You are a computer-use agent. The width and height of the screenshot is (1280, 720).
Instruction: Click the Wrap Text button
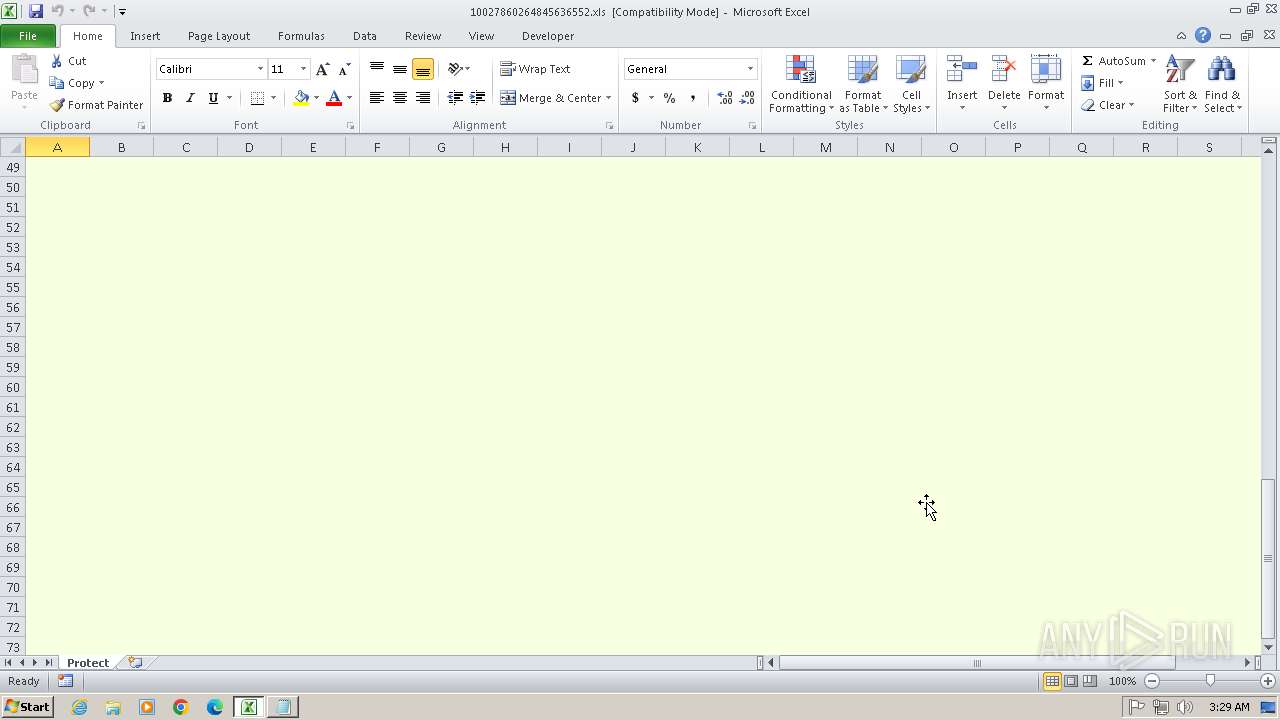click(536, 69)
